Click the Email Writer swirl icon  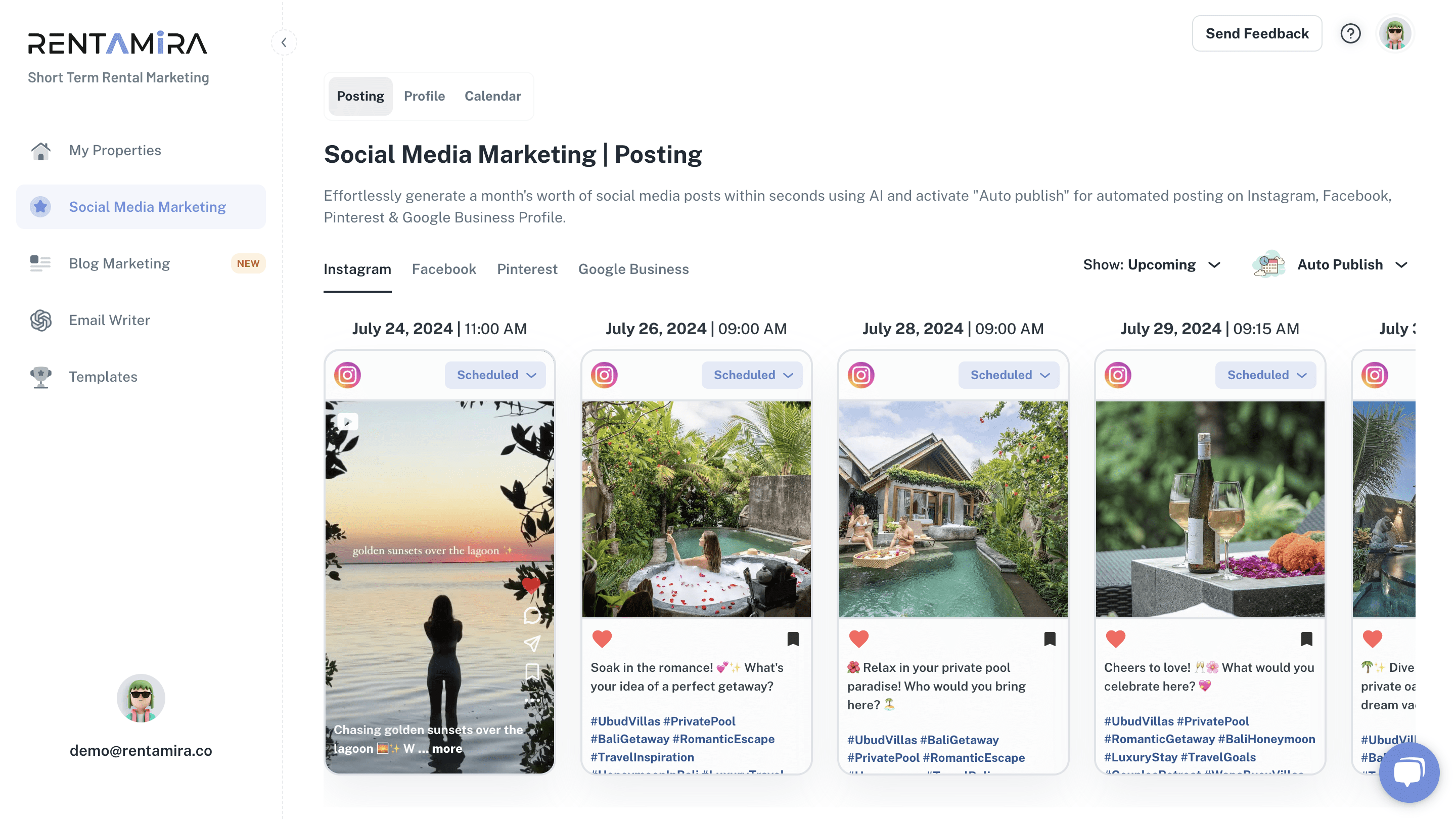pos(40,320)
